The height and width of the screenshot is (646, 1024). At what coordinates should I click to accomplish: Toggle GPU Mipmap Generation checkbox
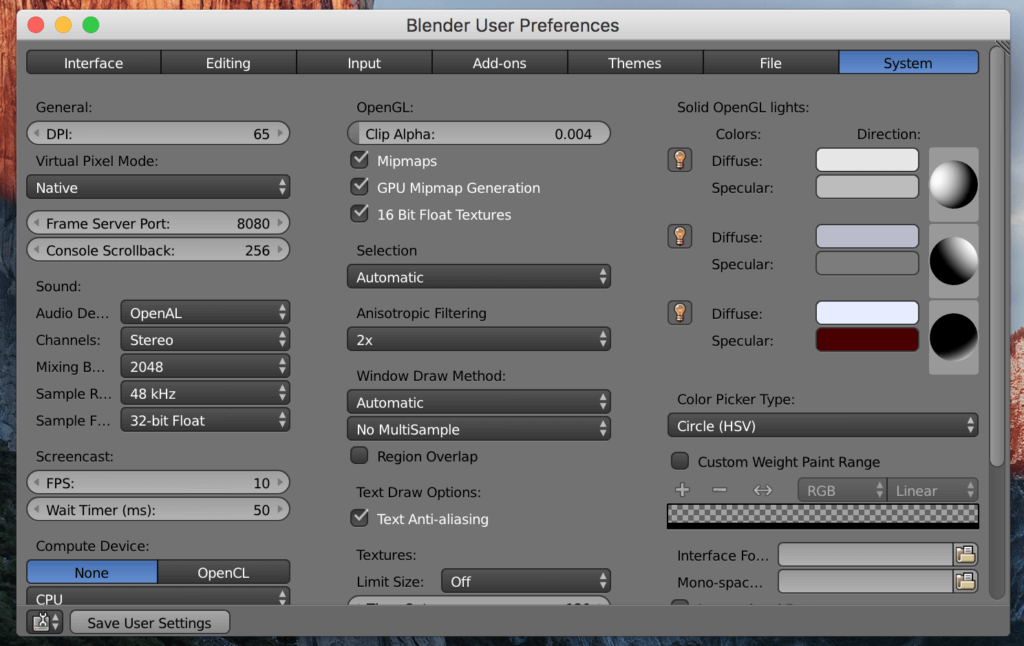pyautogui.click(x=359, y=186)
